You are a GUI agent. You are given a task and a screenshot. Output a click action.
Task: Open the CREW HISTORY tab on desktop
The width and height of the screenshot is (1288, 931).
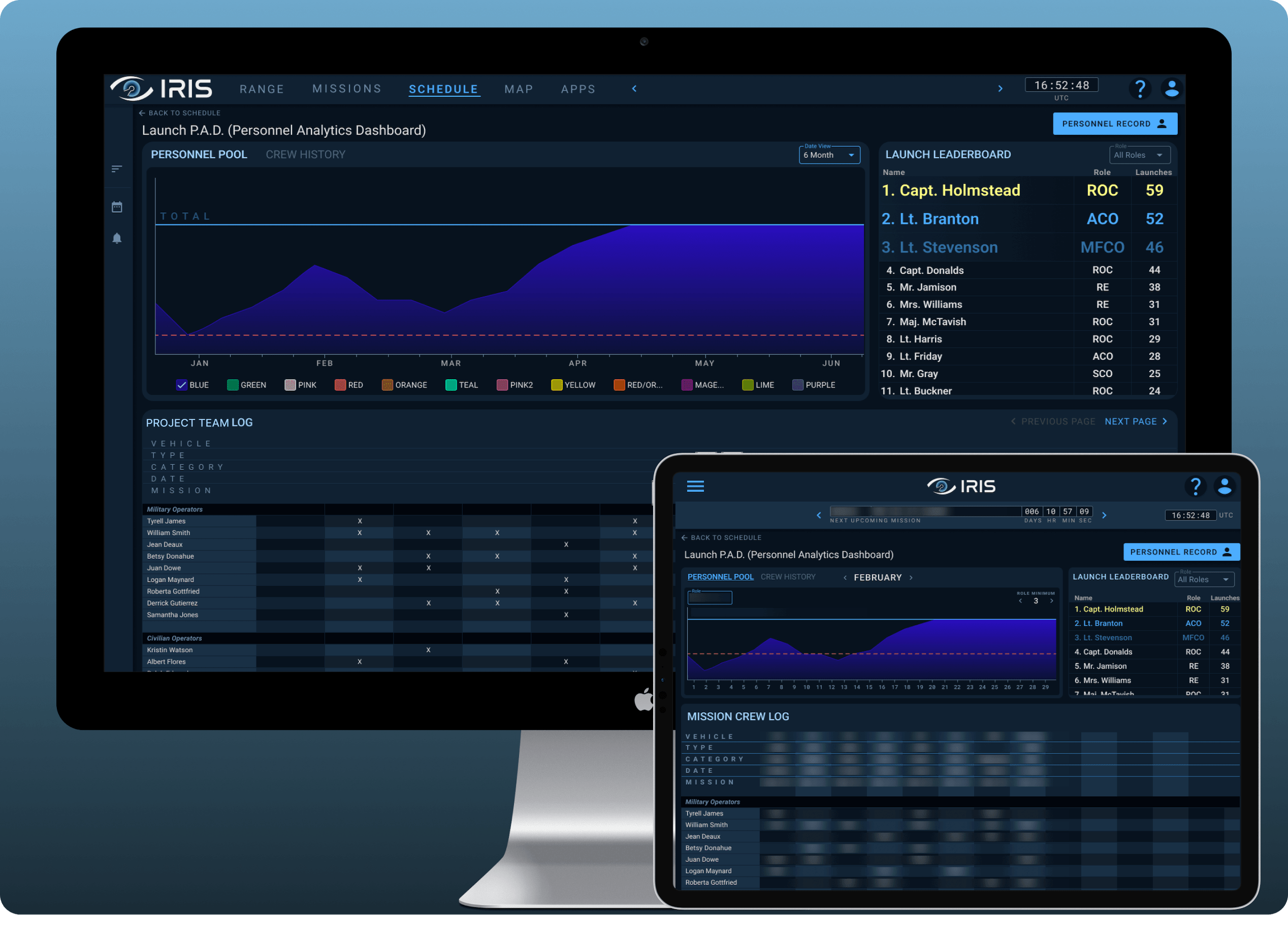(306, 154)
